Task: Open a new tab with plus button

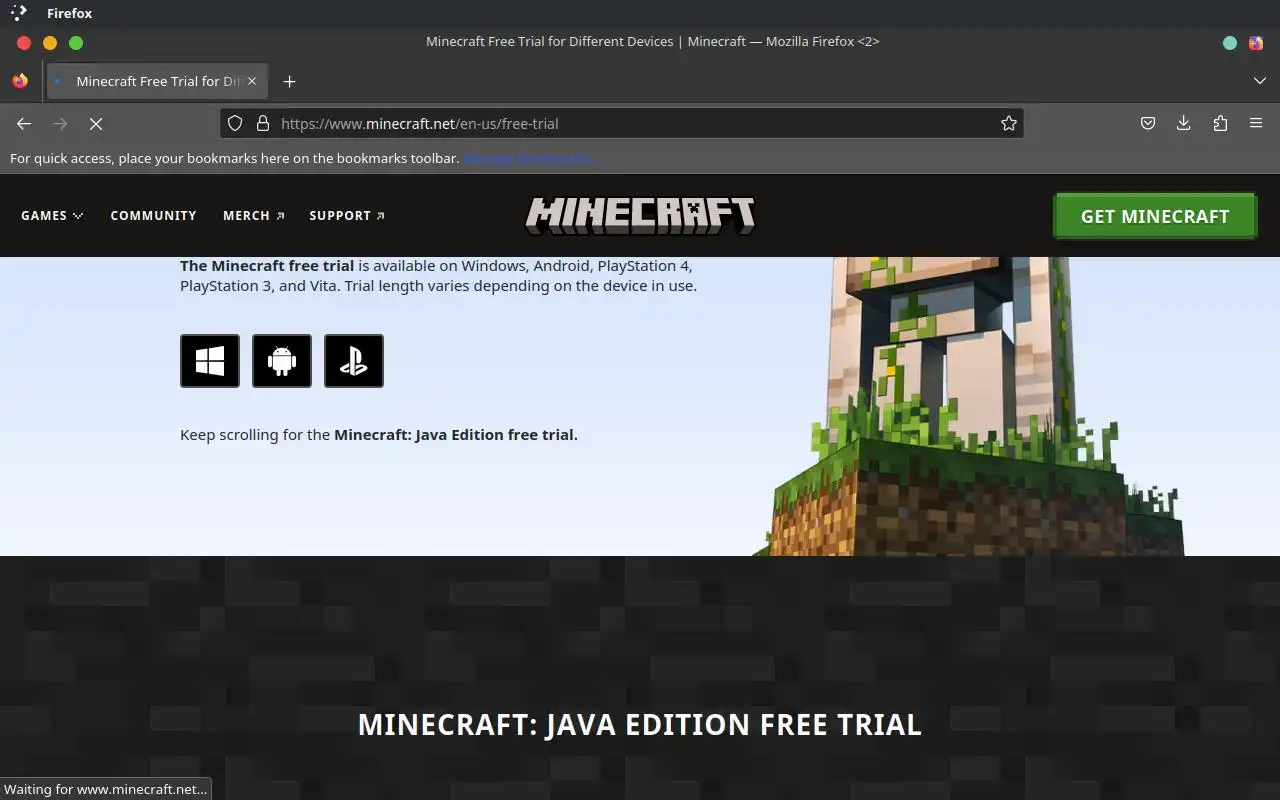Action: (290, 81)
